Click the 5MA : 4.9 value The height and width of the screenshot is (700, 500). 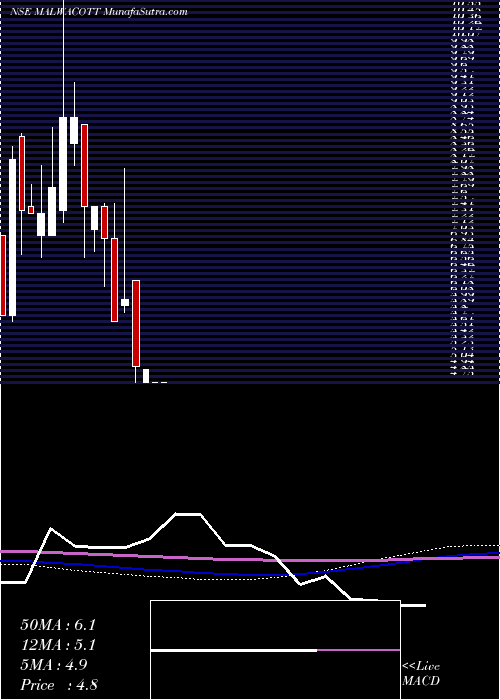pos(54,665)
